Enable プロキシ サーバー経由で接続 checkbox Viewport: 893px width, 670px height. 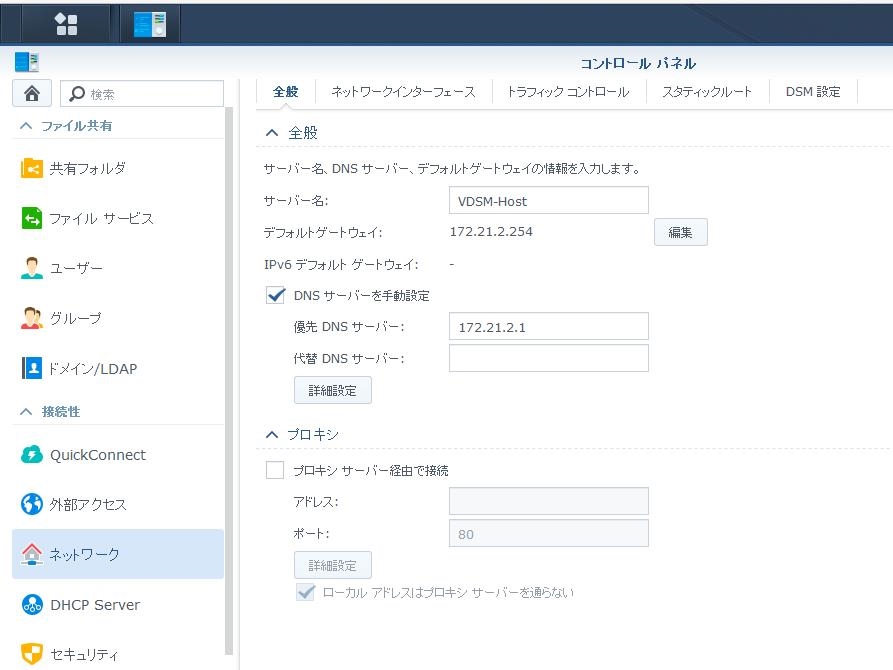coord(275,470)
